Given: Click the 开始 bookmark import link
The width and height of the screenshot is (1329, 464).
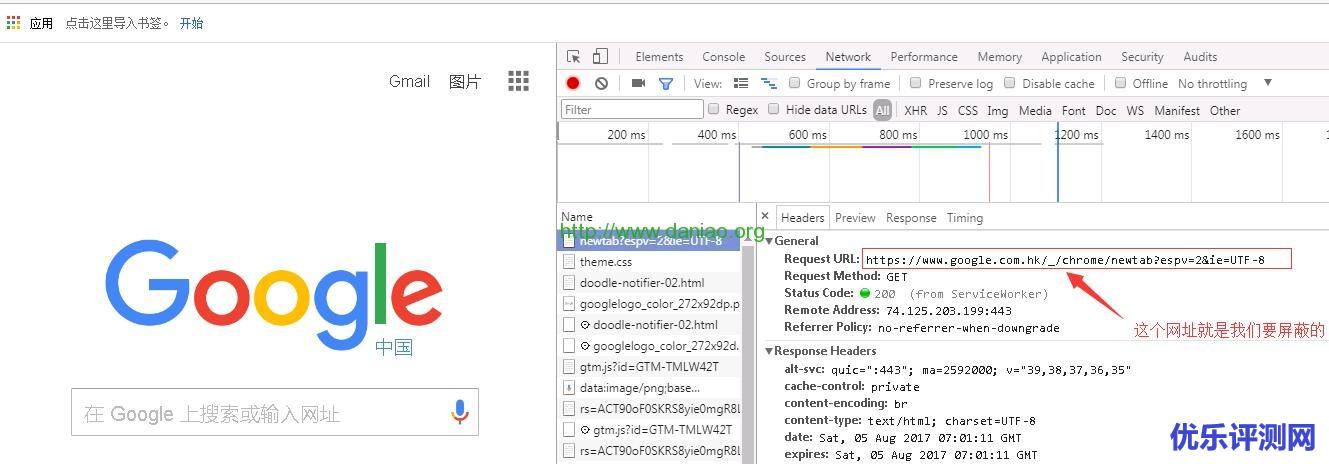Looking at the screenshot, I should [x=191, y=23].
